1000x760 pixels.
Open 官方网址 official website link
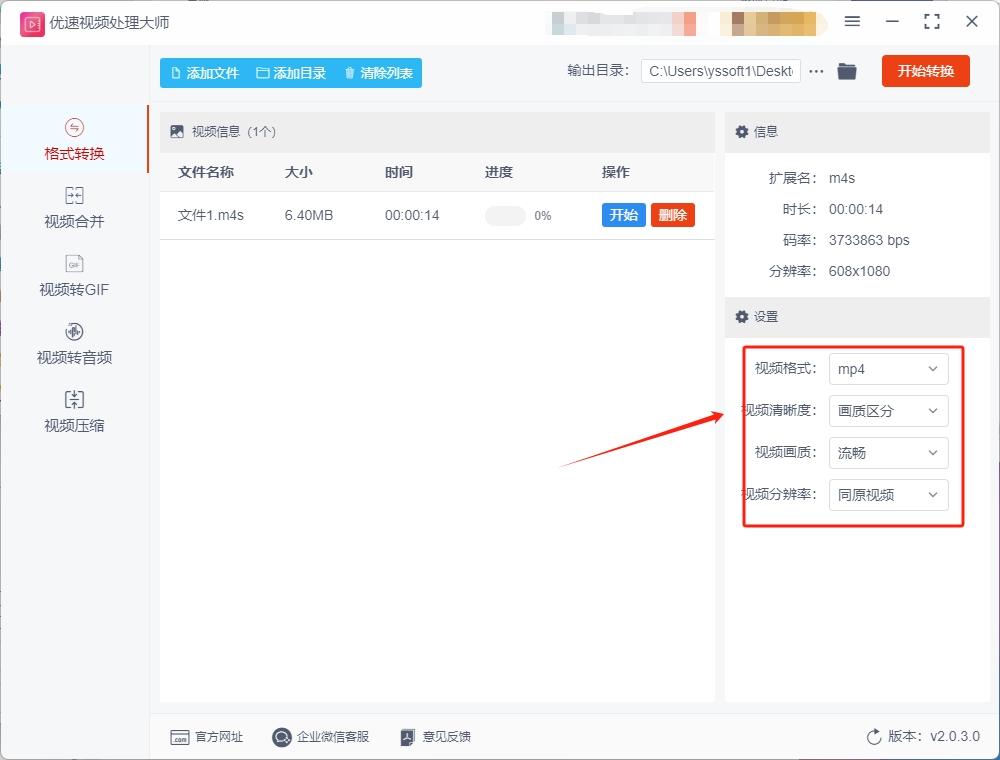207,737
